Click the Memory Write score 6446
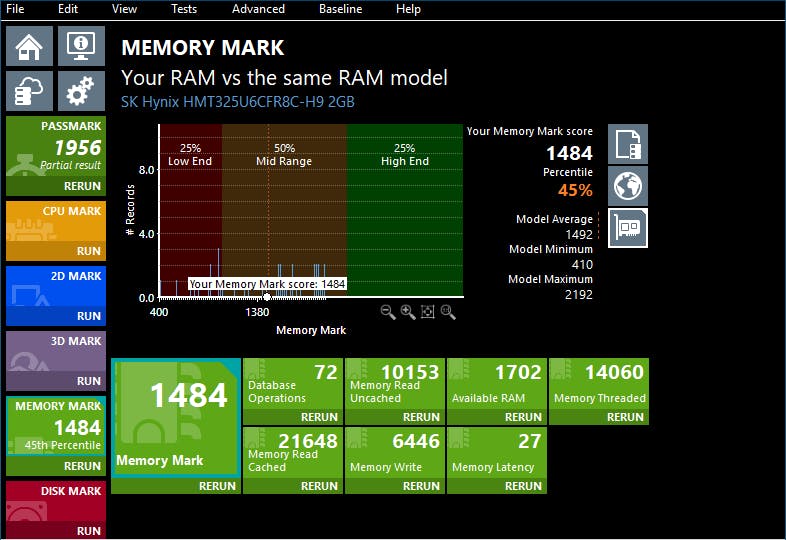Image resolution: width=786 pixels, height=540 pixels. coord(416,441)
